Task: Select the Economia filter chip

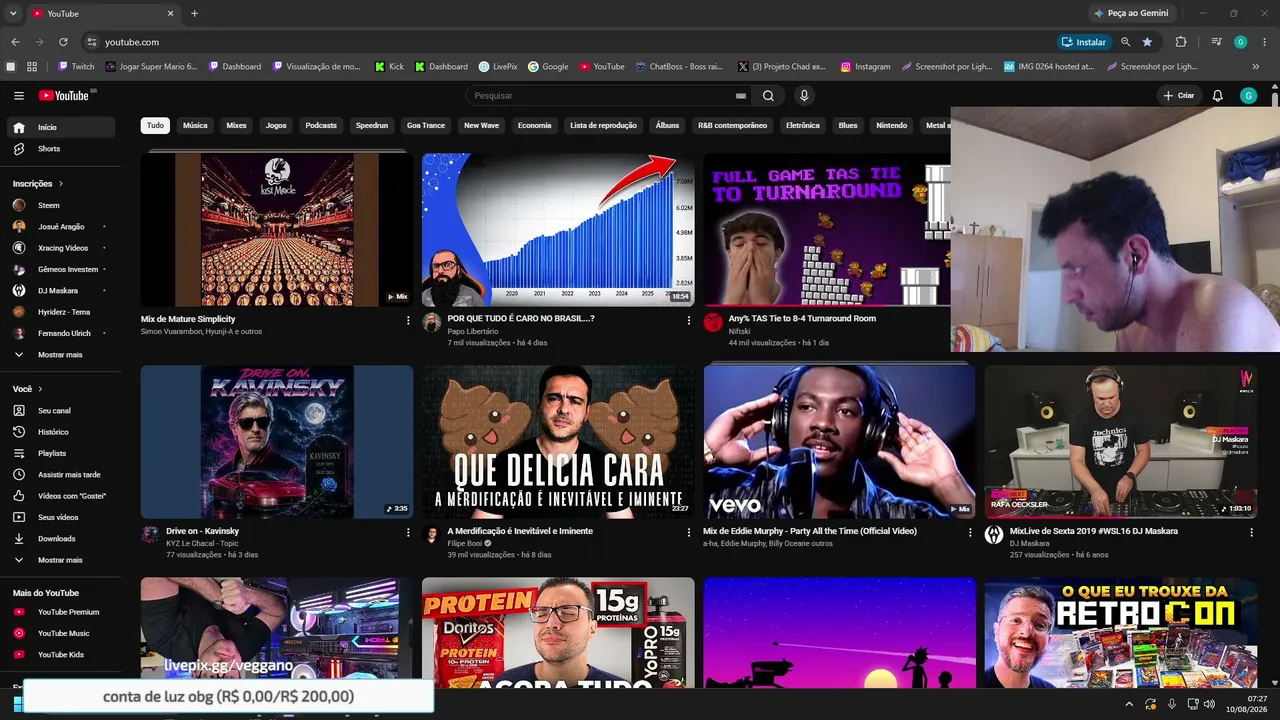Action: [534, 126]
